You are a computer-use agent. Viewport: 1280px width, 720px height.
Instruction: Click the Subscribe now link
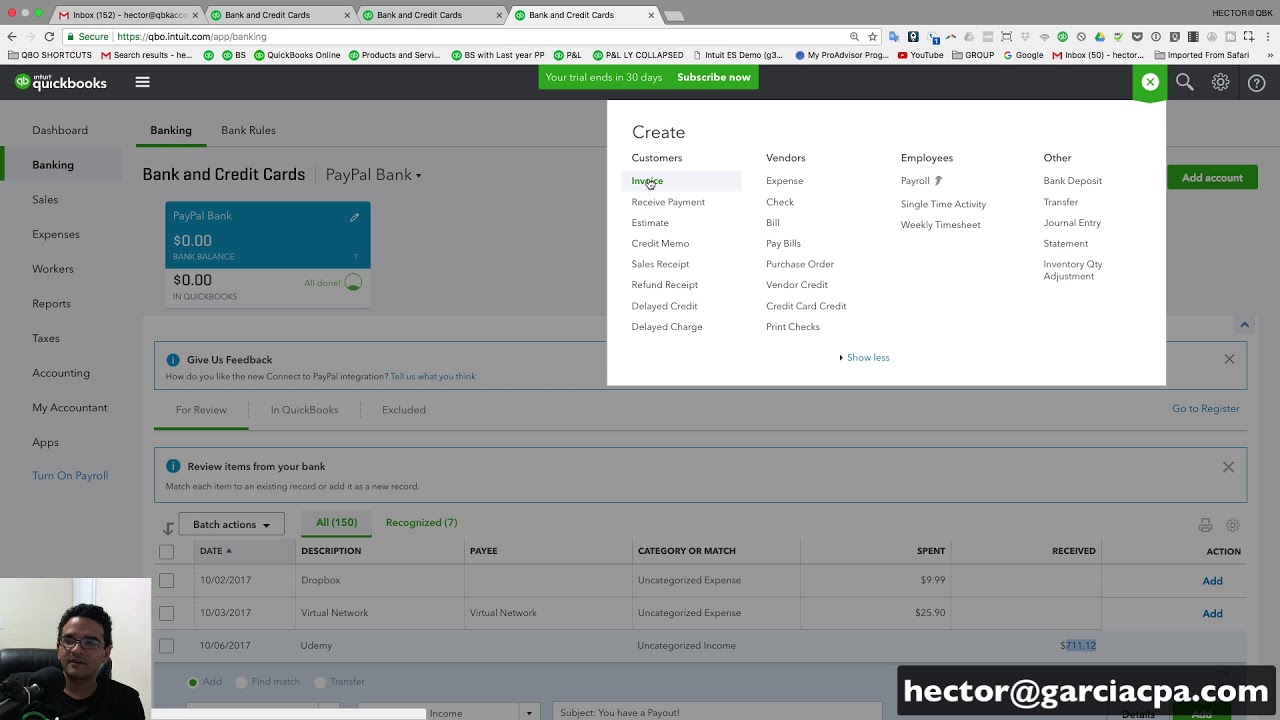713,77
